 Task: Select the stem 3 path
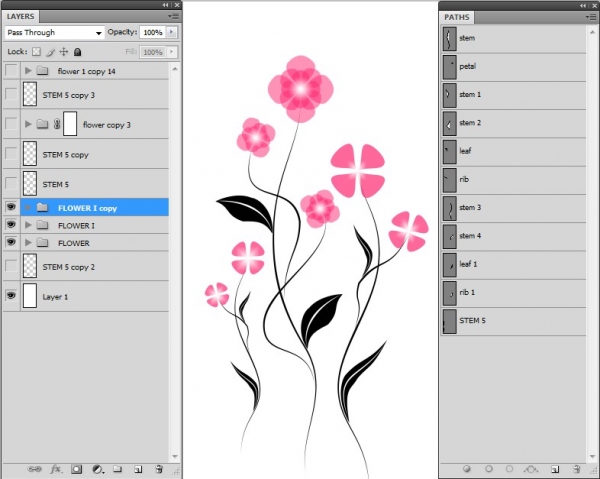tap(513, 209)
